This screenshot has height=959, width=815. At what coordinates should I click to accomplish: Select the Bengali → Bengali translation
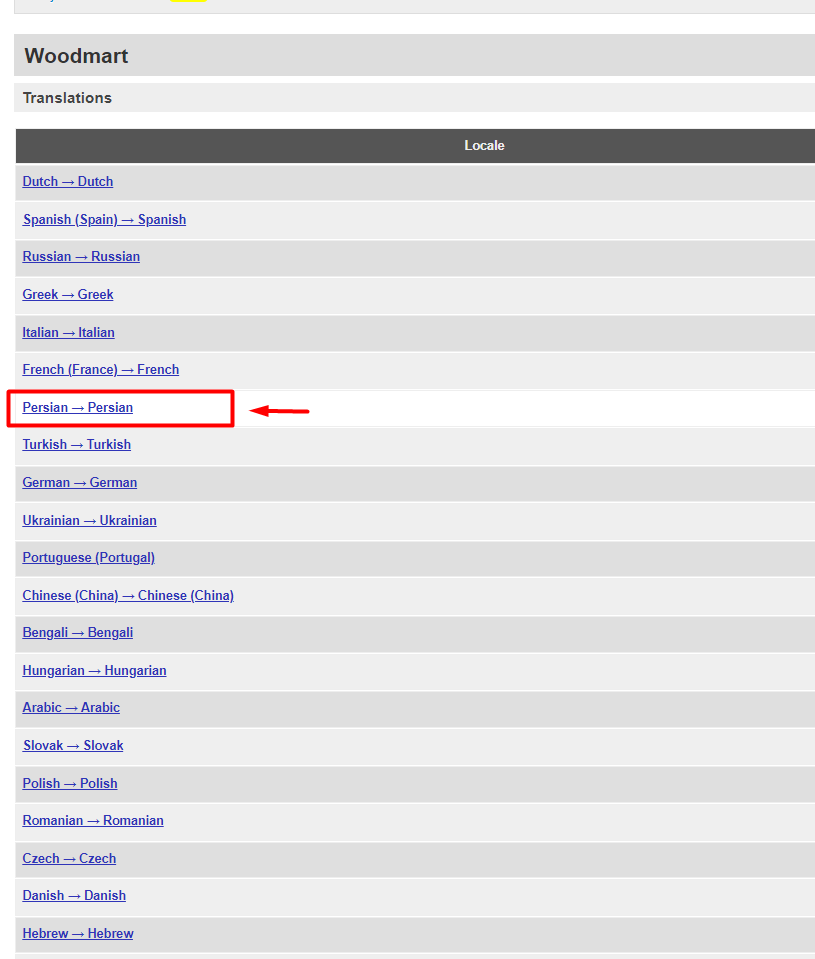(78, 633)
